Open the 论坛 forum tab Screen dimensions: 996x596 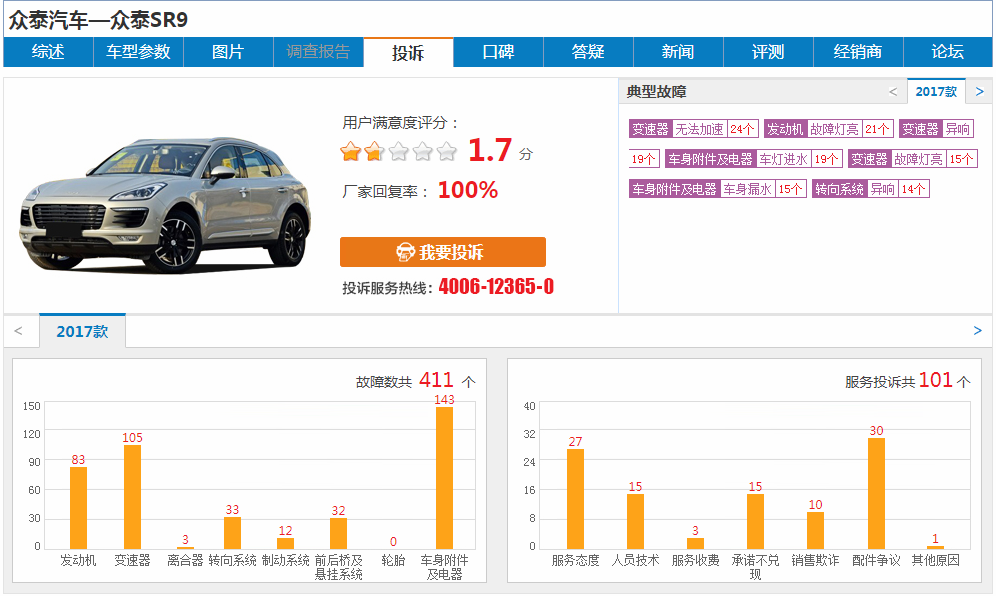[x=947, y=52]
